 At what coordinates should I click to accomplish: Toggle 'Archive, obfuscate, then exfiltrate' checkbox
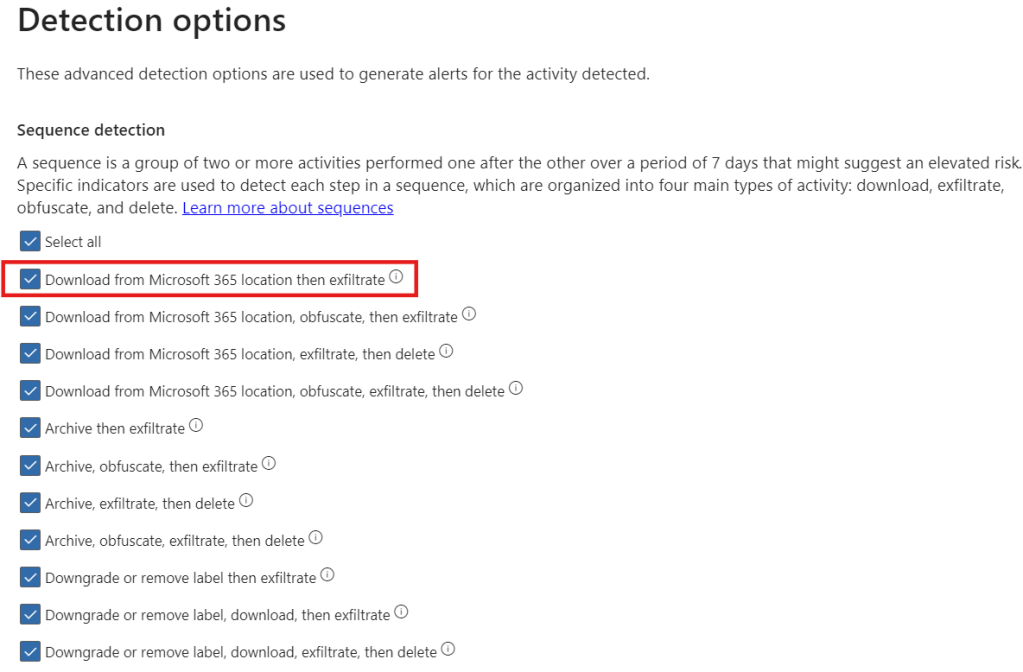click(30, 465)
